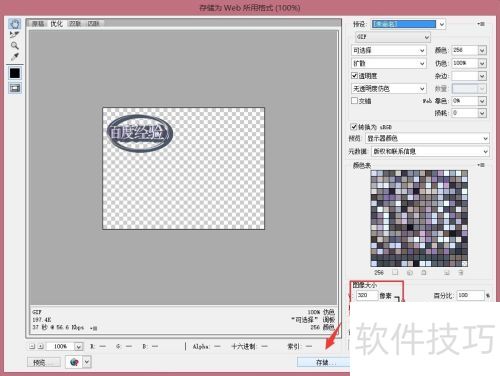Screen dimensions: 500x376
Task: Toggle the 转换为 sRGB checkbox
Action: [354, 127]
